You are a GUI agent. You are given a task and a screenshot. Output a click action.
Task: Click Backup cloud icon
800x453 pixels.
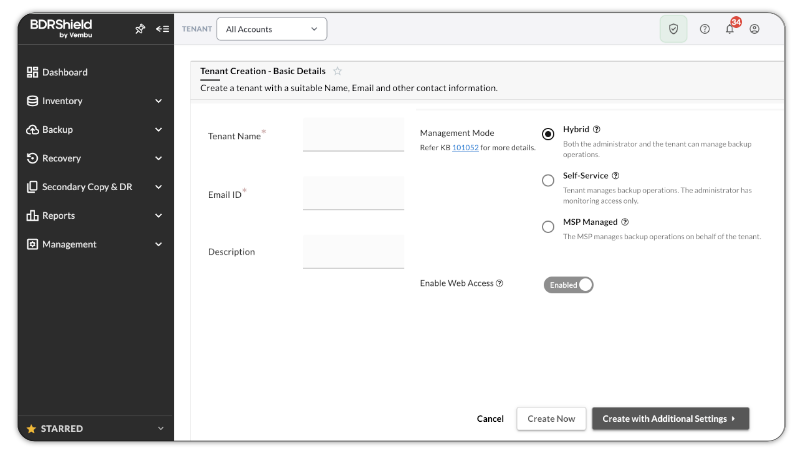click(32, 130)
